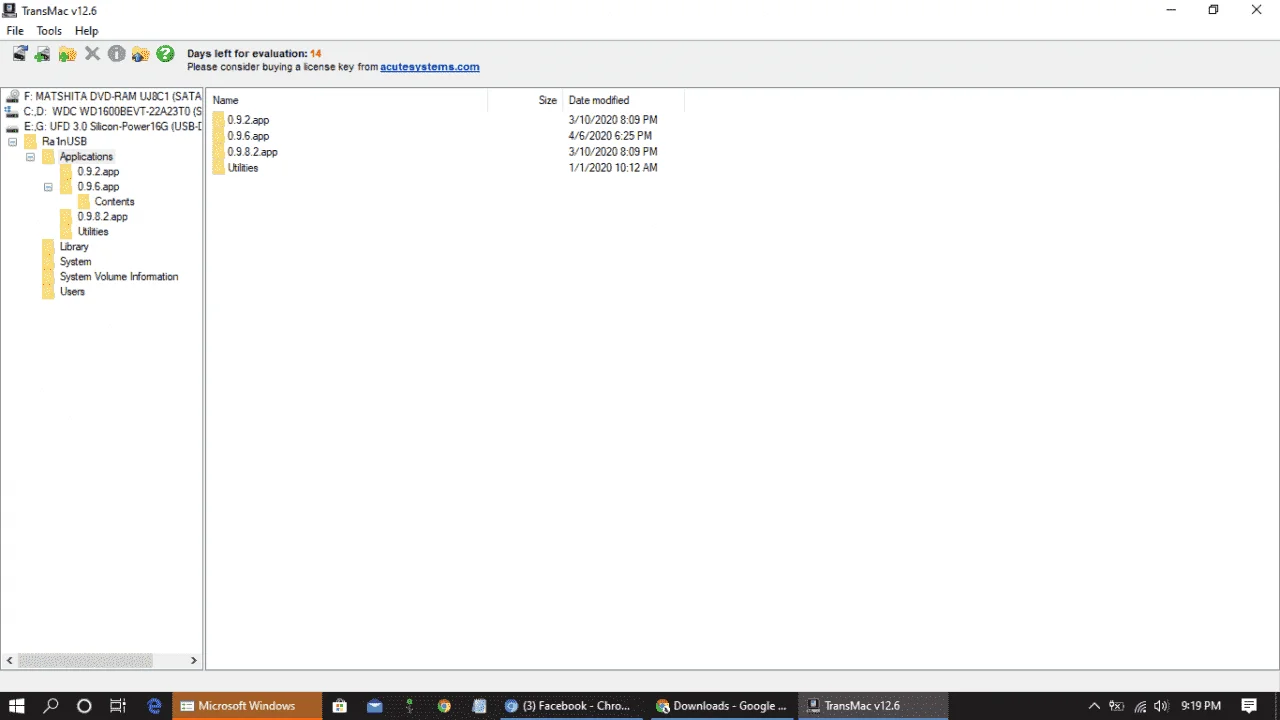Screen dimensions: 1280x720
Task: Open the volume tray icon
Action: (1160, 706)
